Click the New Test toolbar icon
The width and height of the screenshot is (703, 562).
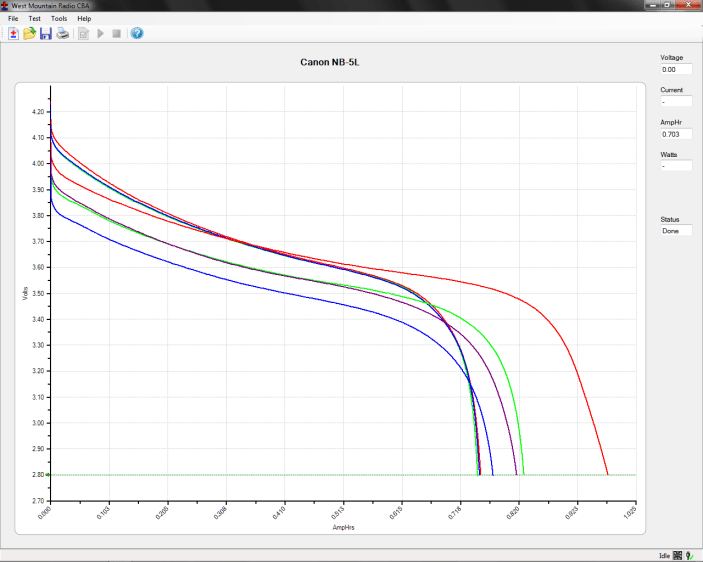(13, 33)
